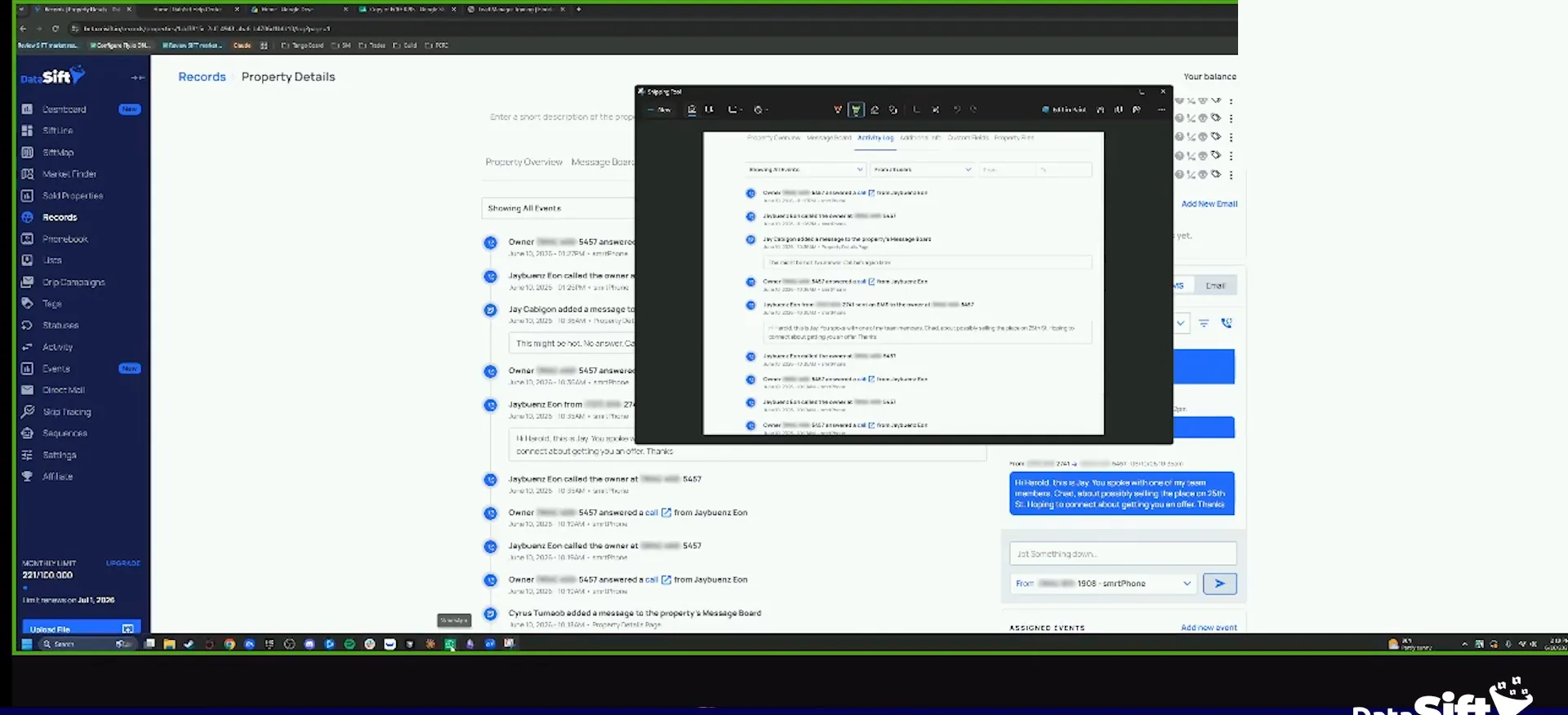
Task: Open the Showing All Events dropdown
Action: tap(558, 208)
